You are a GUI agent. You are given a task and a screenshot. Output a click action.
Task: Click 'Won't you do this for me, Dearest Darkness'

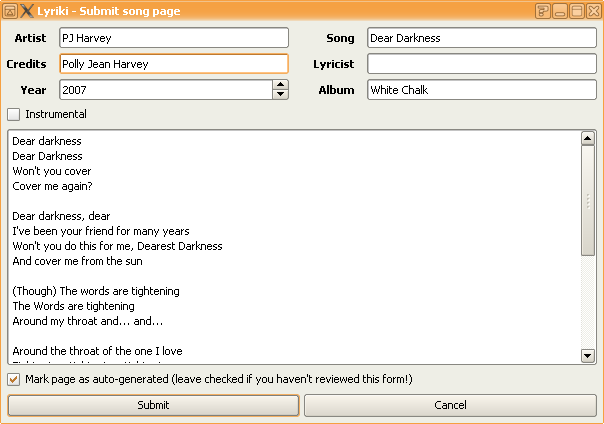117,246
